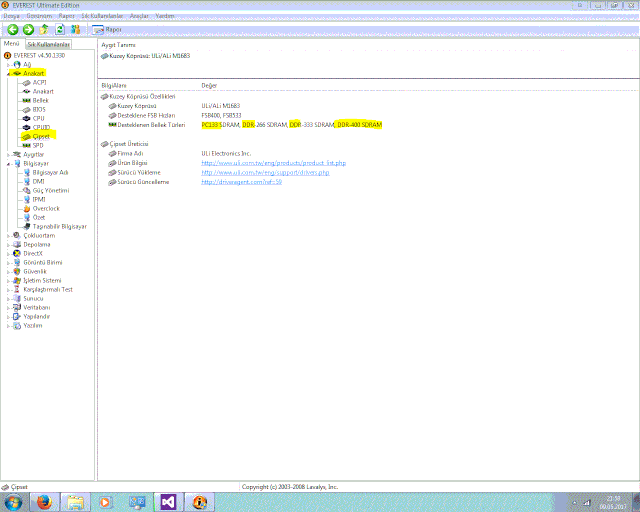Select the Overclock flame icon
The image size is (640, 512).
pyautogui.click(x=27, y=208)
